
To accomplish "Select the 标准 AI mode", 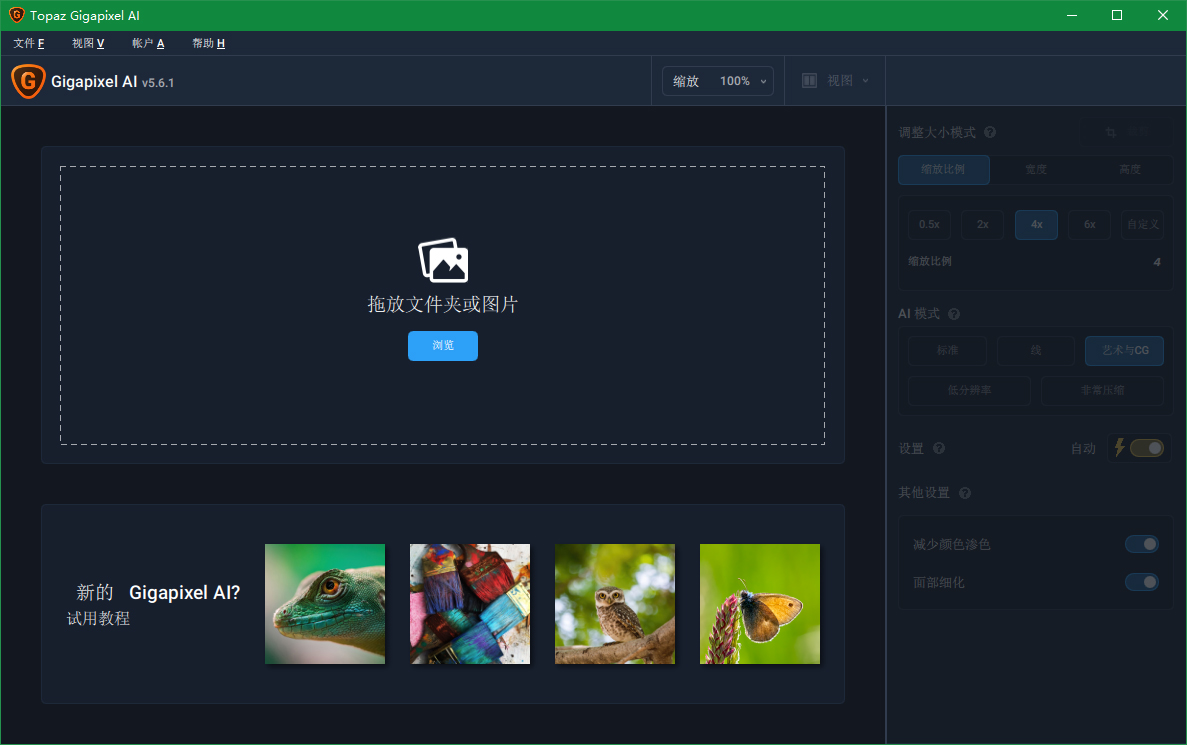I will tap(948, 351).
